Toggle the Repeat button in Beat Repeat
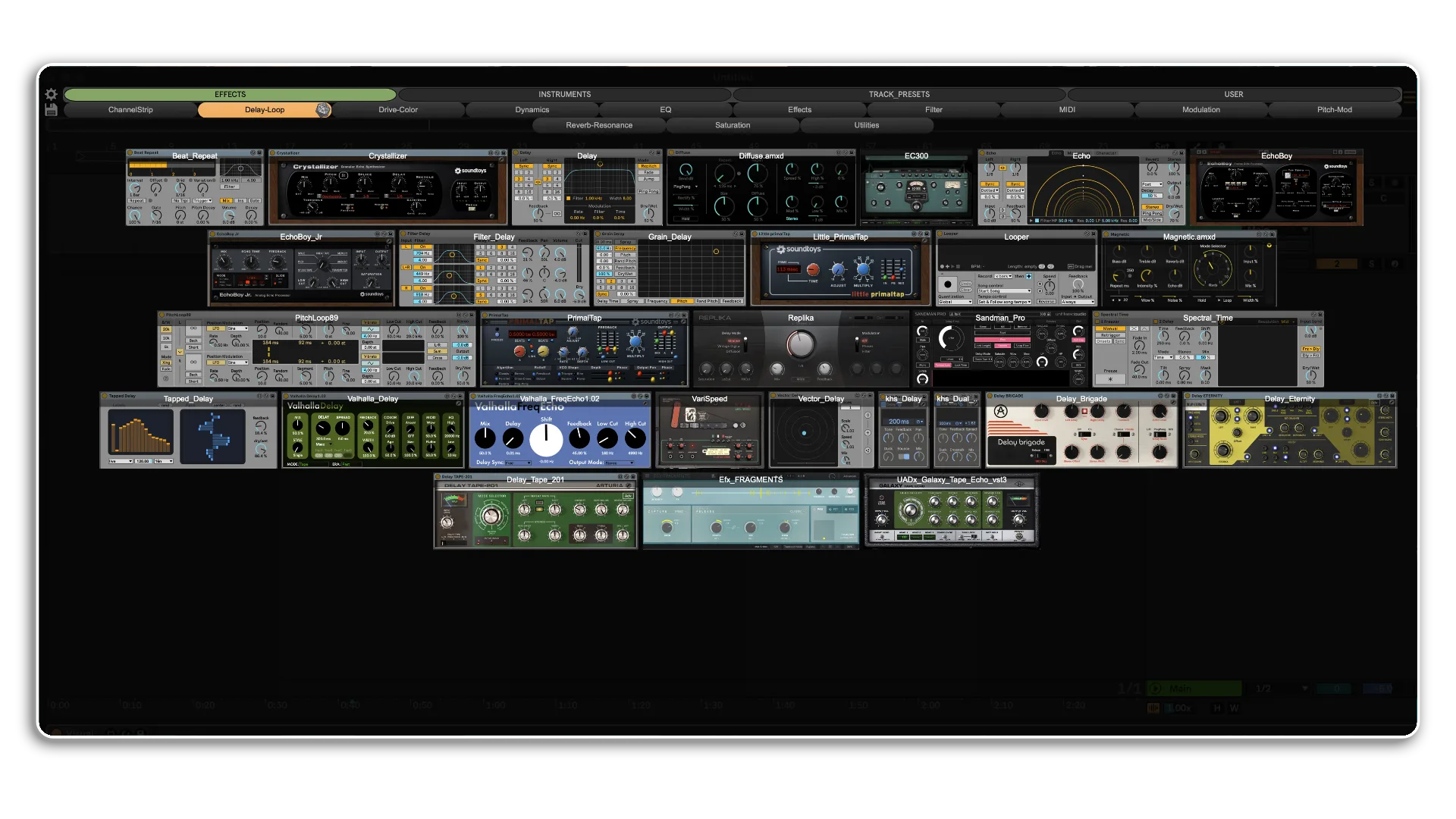 136,200
